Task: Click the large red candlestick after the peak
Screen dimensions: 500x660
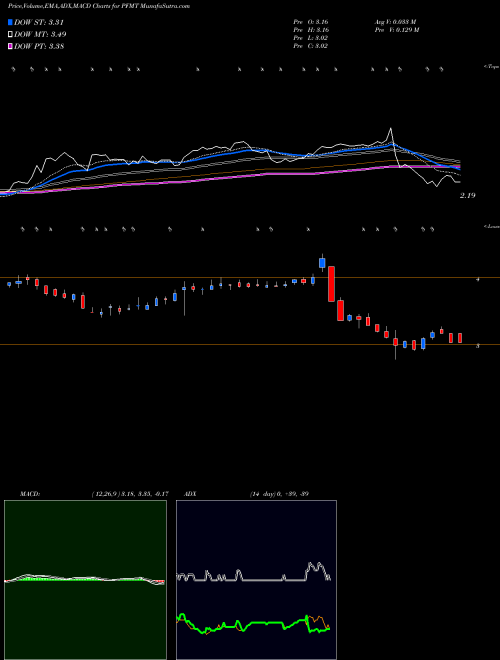Action: (x=331, y=284)
